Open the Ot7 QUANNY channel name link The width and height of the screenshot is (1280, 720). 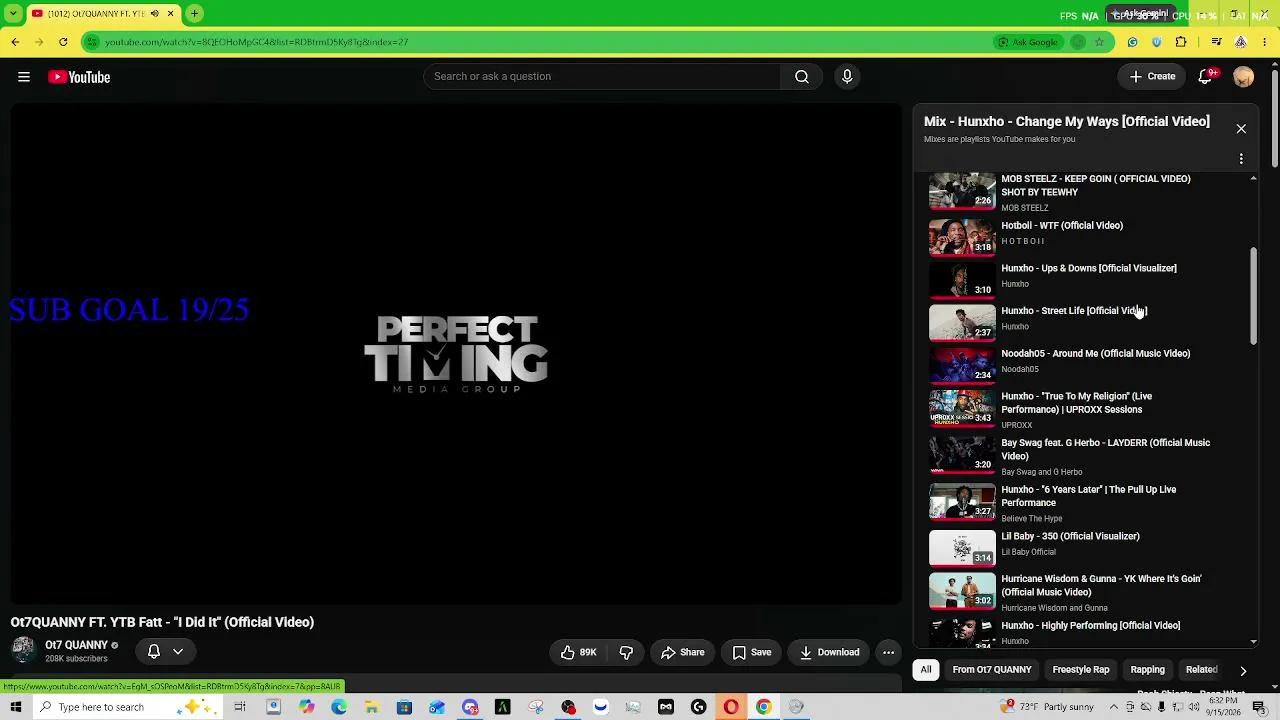[x=76, y=645]
